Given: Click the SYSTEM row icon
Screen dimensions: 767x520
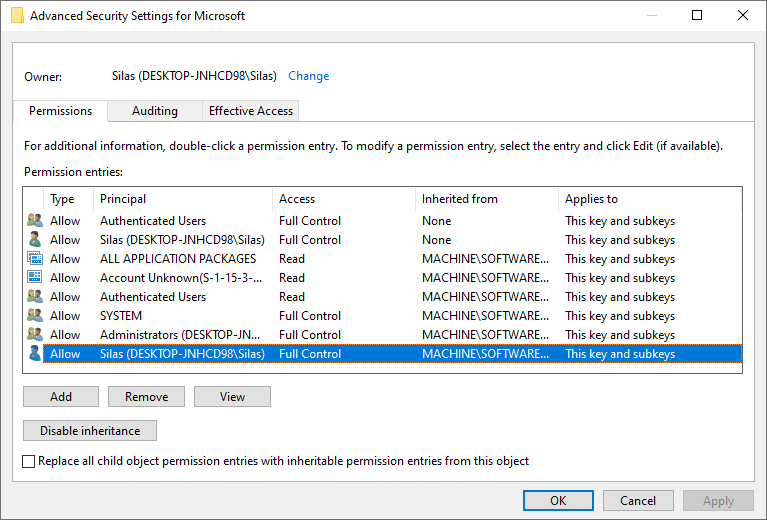Looking at the screenshot, I should (35, 316).
